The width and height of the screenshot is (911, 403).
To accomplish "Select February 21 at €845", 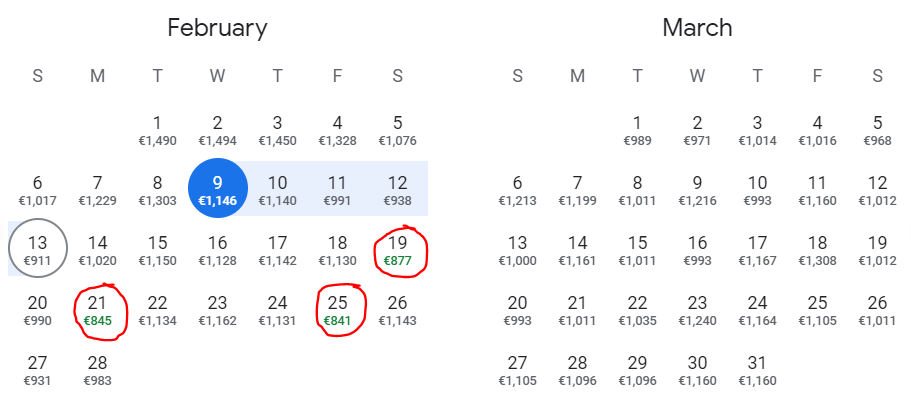I will [x=97, y=309].
